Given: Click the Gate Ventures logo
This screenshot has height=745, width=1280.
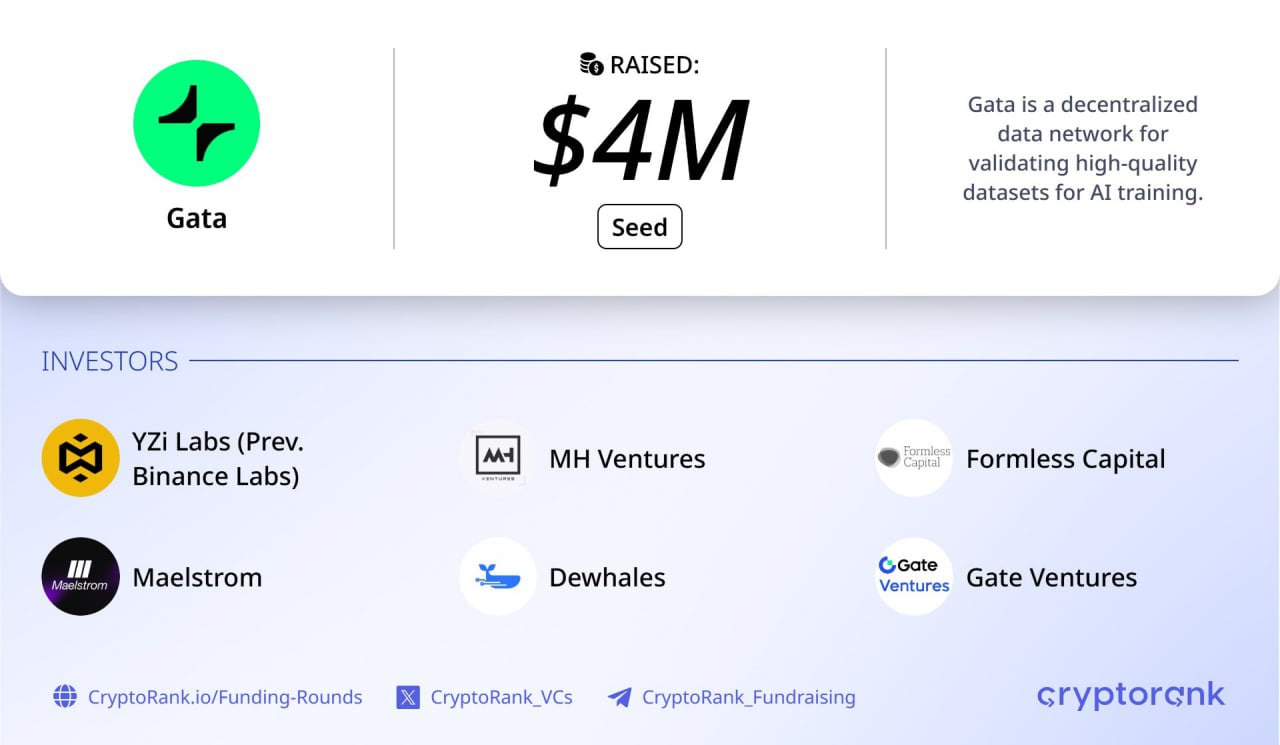Looking at the screenshot, I should (x=914, y=576).
